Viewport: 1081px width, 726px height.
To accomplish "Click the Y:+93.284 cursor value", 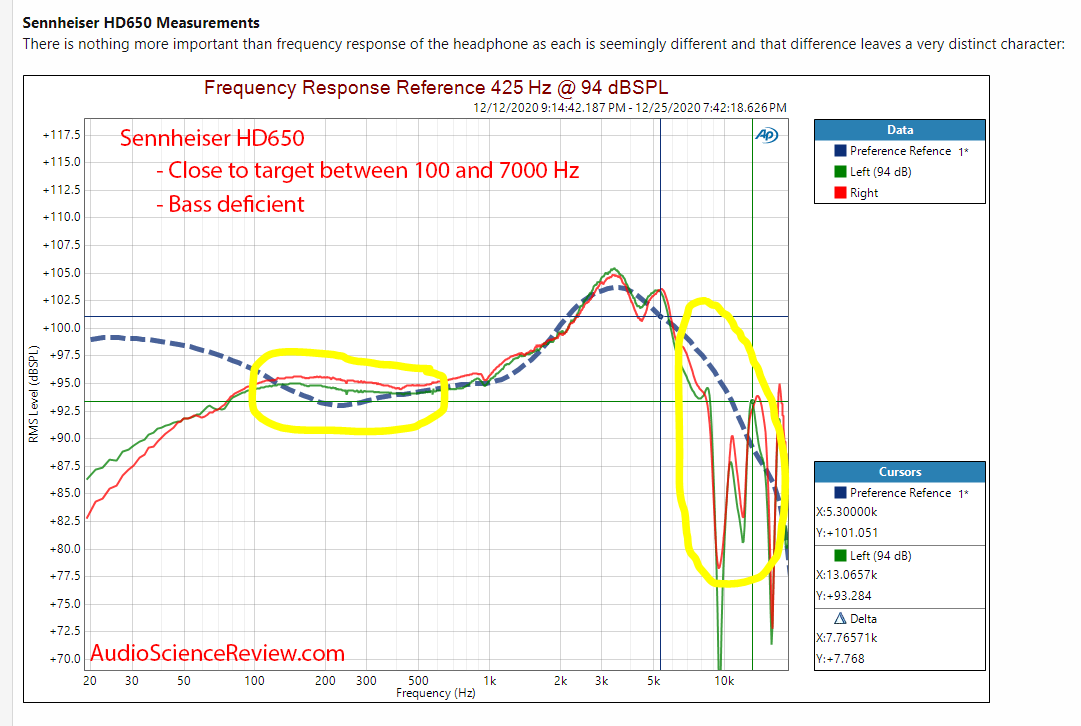I will tap(845, 595).
